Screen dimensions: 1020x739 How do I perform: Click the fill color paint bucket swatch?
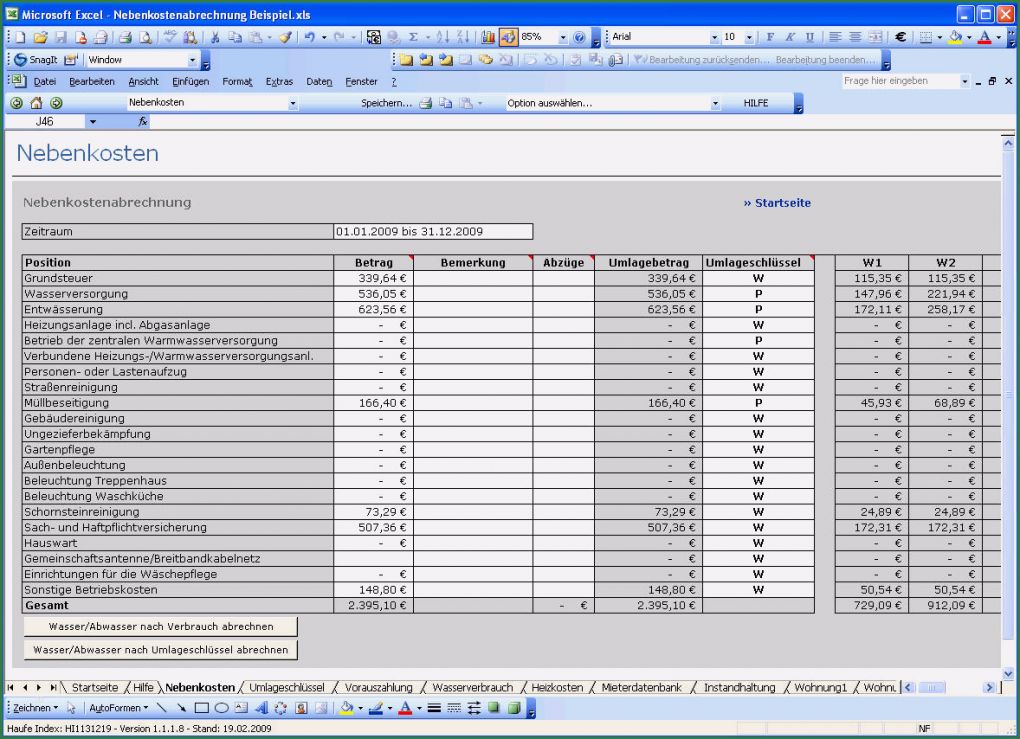click(956, 37)
